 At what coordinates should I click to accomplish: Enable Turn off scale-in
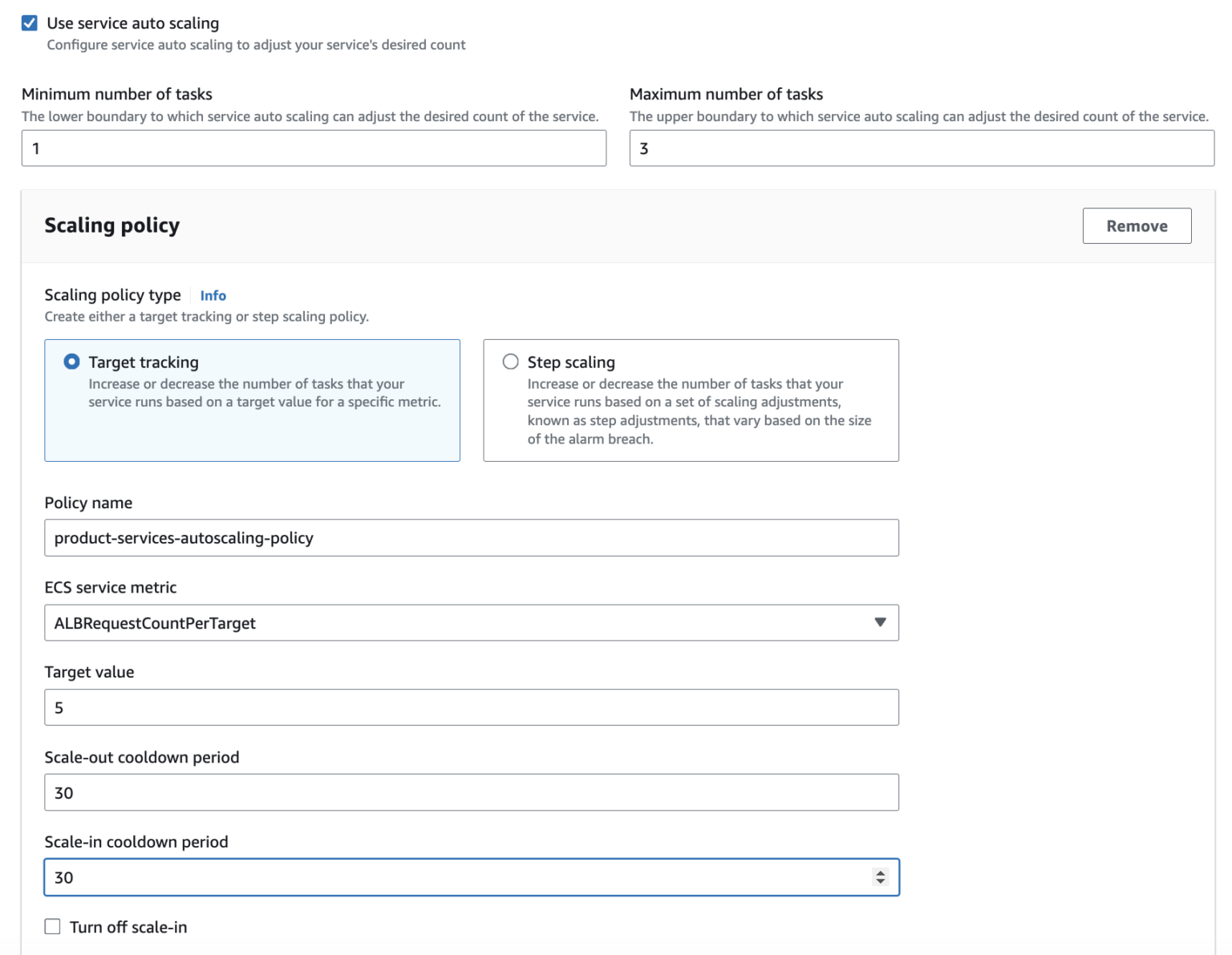pos(52,926)
